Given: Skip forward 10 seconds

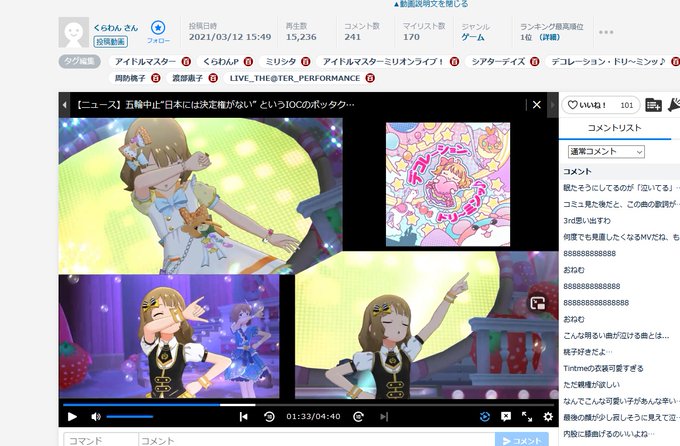Looking at the screenshot, I should pos(358,417).
